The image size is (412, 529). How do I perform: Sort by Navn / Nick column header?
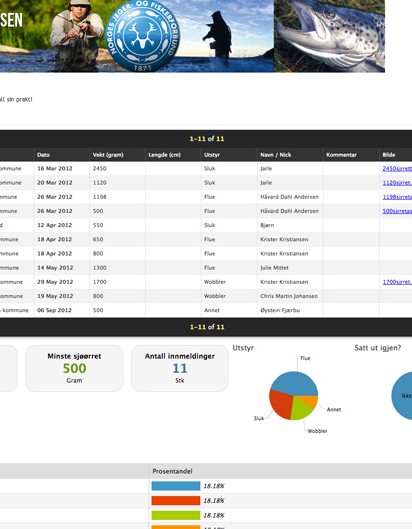(x=276, y=155)
